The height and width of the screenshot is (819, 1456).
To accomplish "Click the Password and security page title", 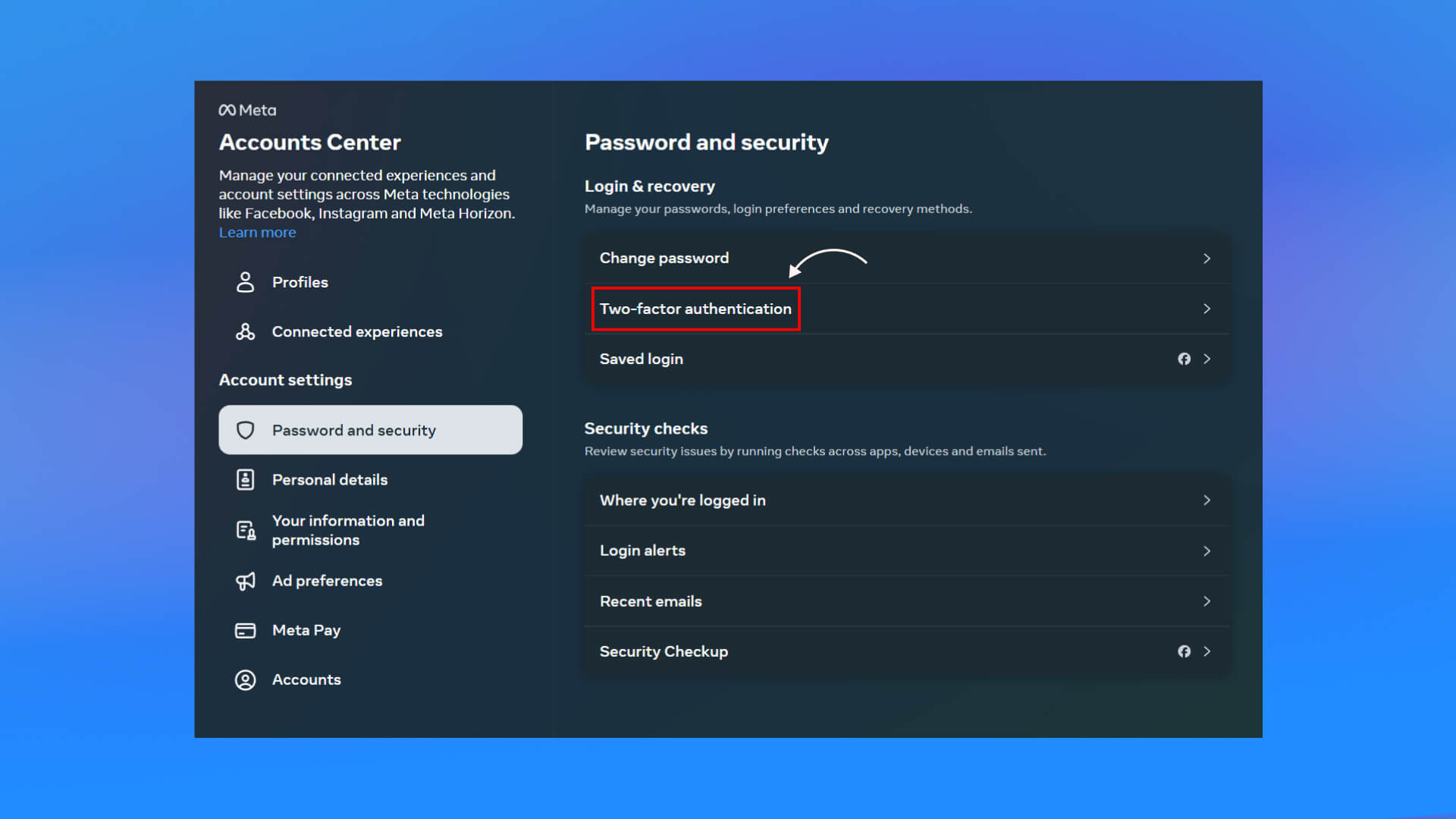I will [706, 143].
